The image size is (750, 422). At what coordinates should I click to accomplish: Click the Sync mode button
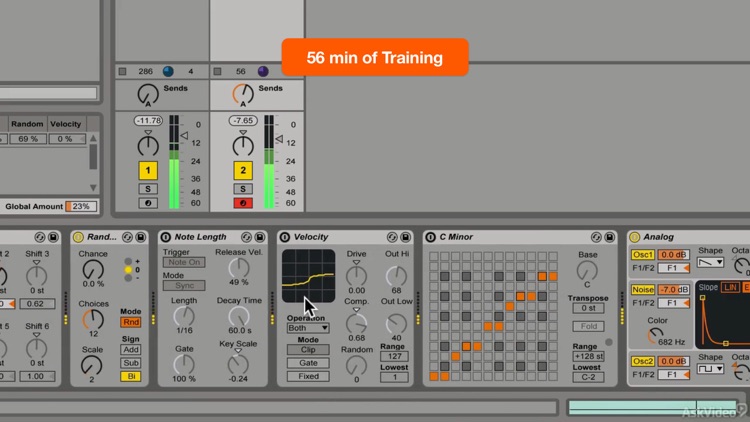[x=184, y=286]
